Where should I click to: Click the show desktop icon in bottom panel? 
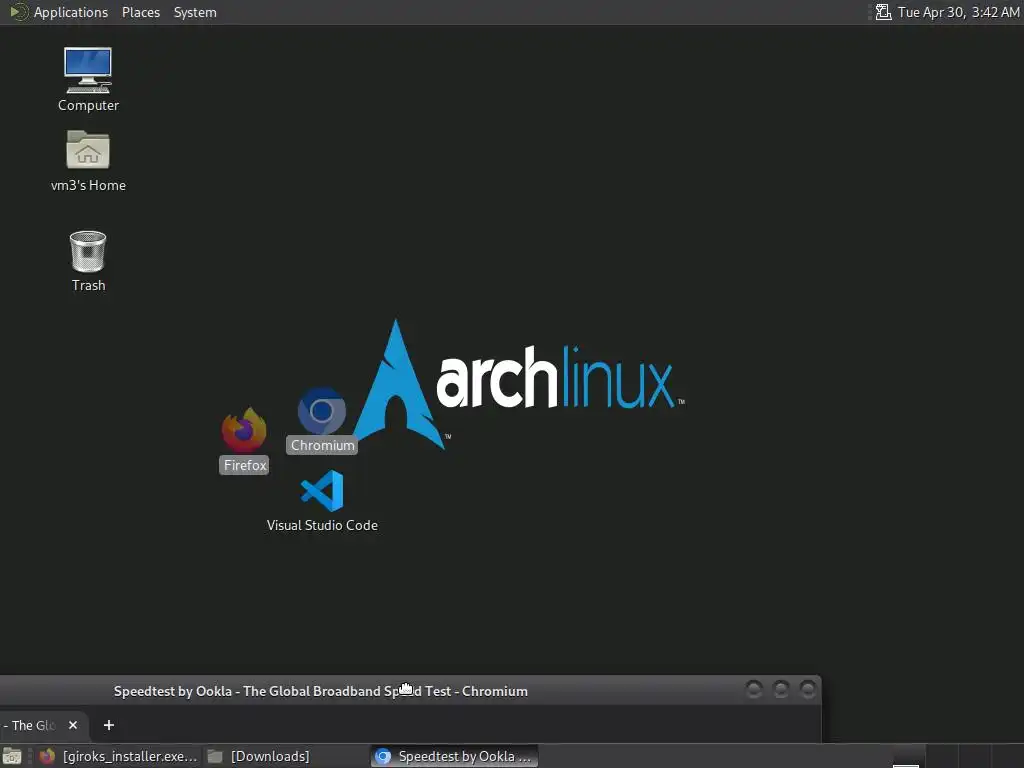click(12, 756)
